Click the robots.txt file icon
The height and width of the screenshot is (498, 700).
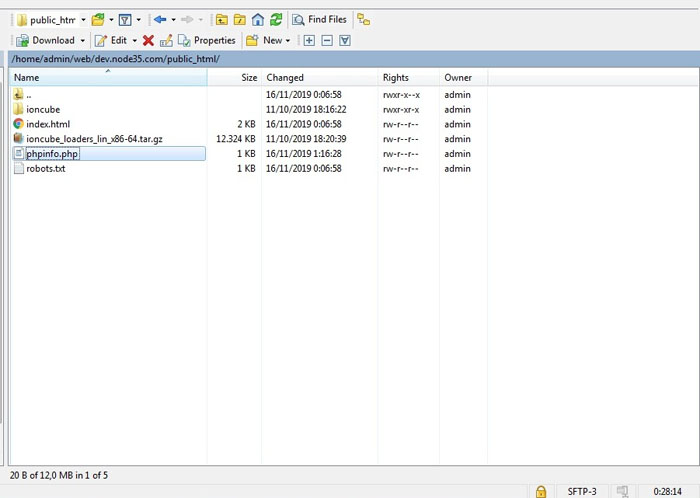click(x=18, y=168)
